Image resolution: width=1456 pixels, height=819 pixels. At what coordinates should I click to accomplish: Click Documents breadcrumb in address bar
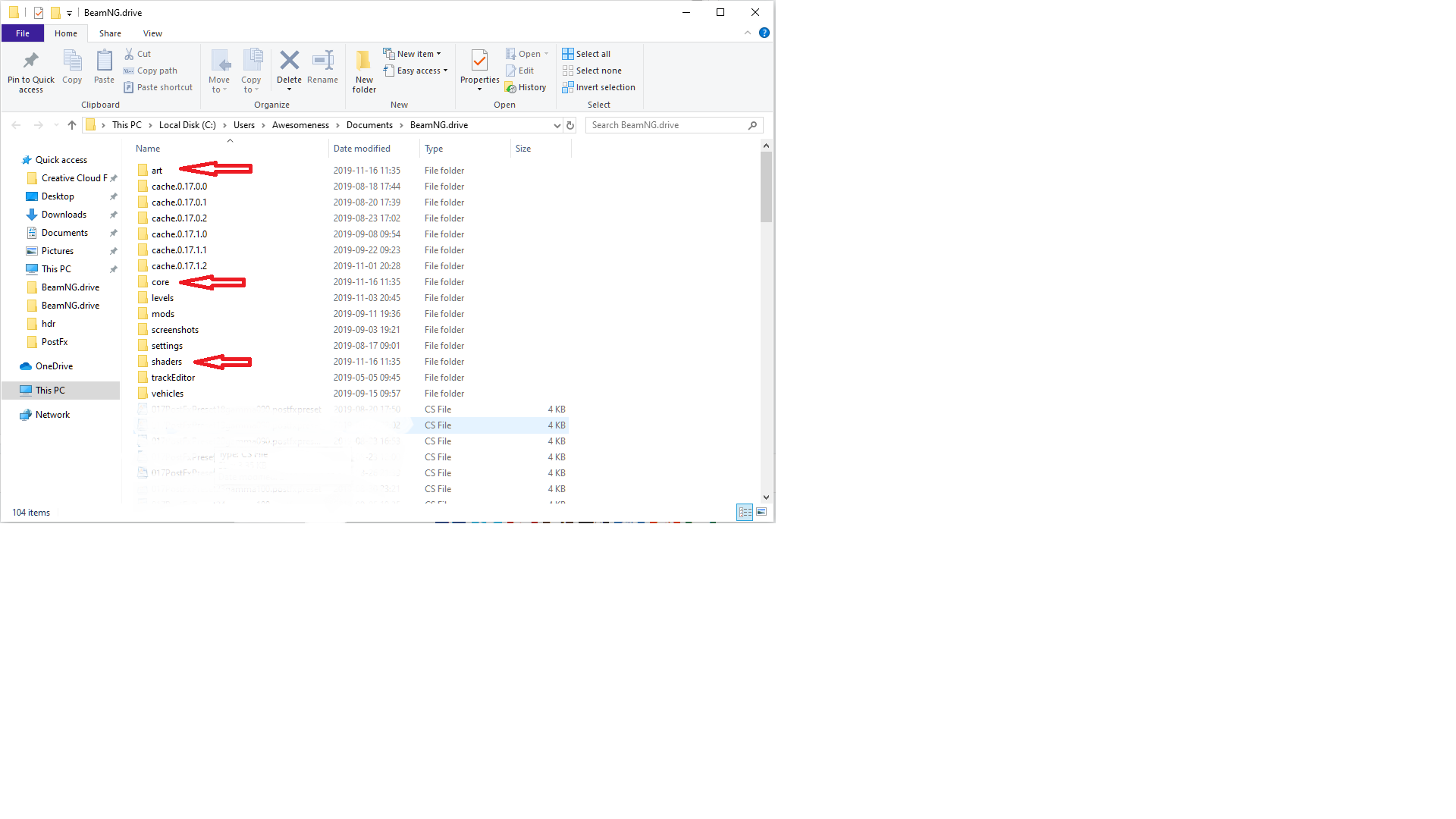(369, 125)
